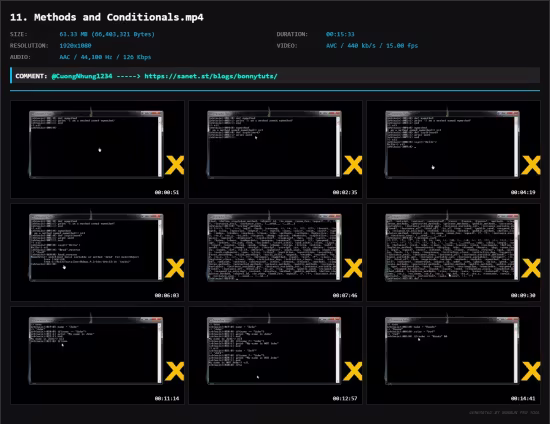Click the yellow X logo in 00:12:57 thumbnail
Screen dimensions: 550x424
click(x=353, y=371)
